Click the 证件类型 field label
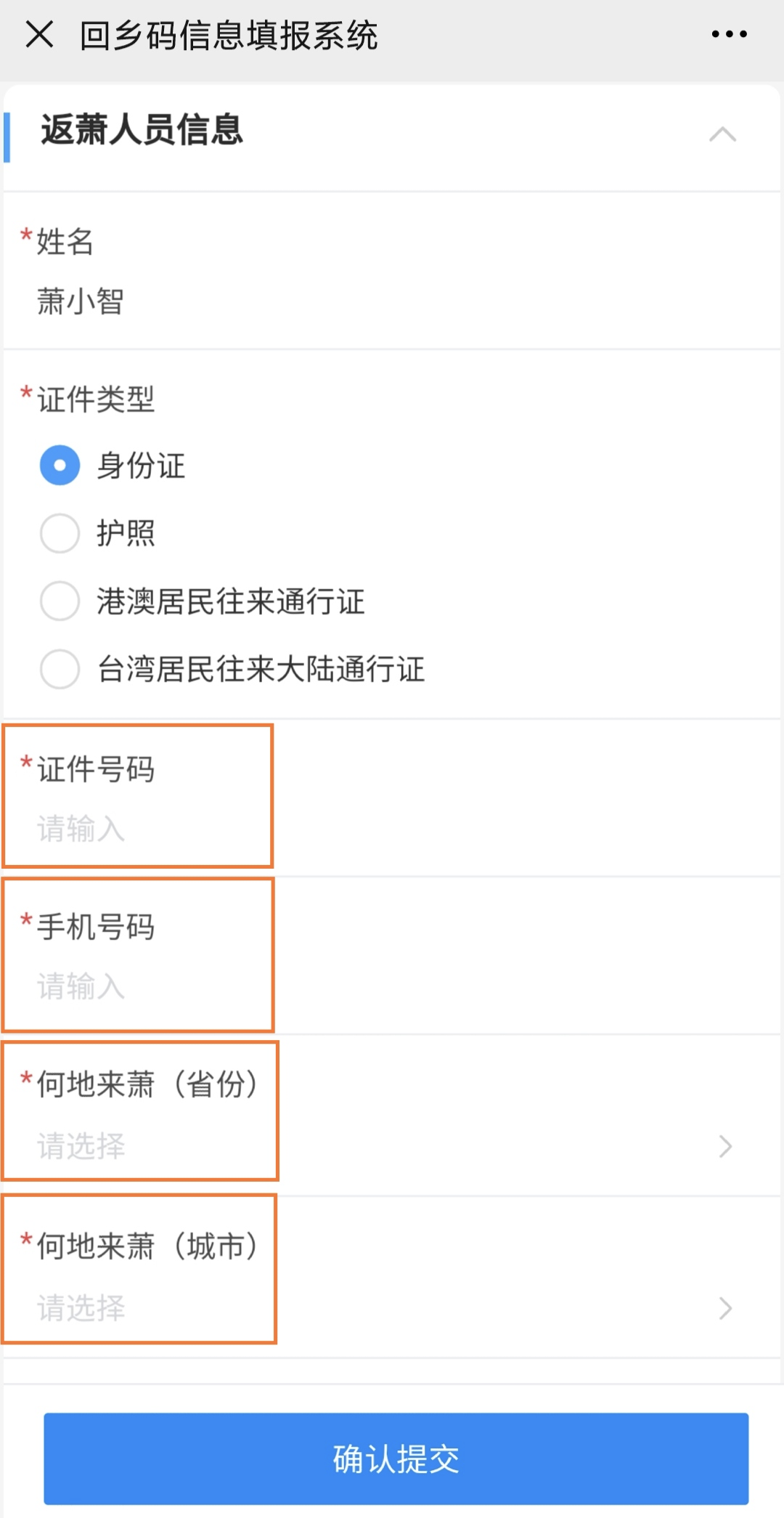 [x=96, y=399]
